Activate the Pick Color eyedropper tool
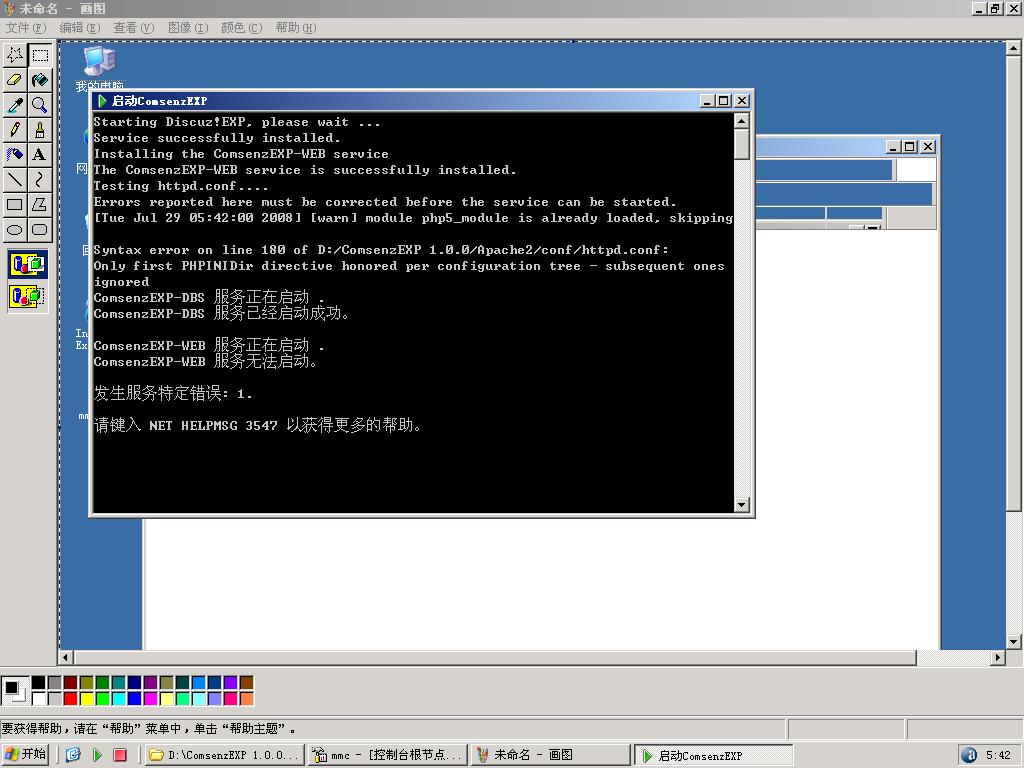This screenshot has height=768, width=1024. click(15, 104)
